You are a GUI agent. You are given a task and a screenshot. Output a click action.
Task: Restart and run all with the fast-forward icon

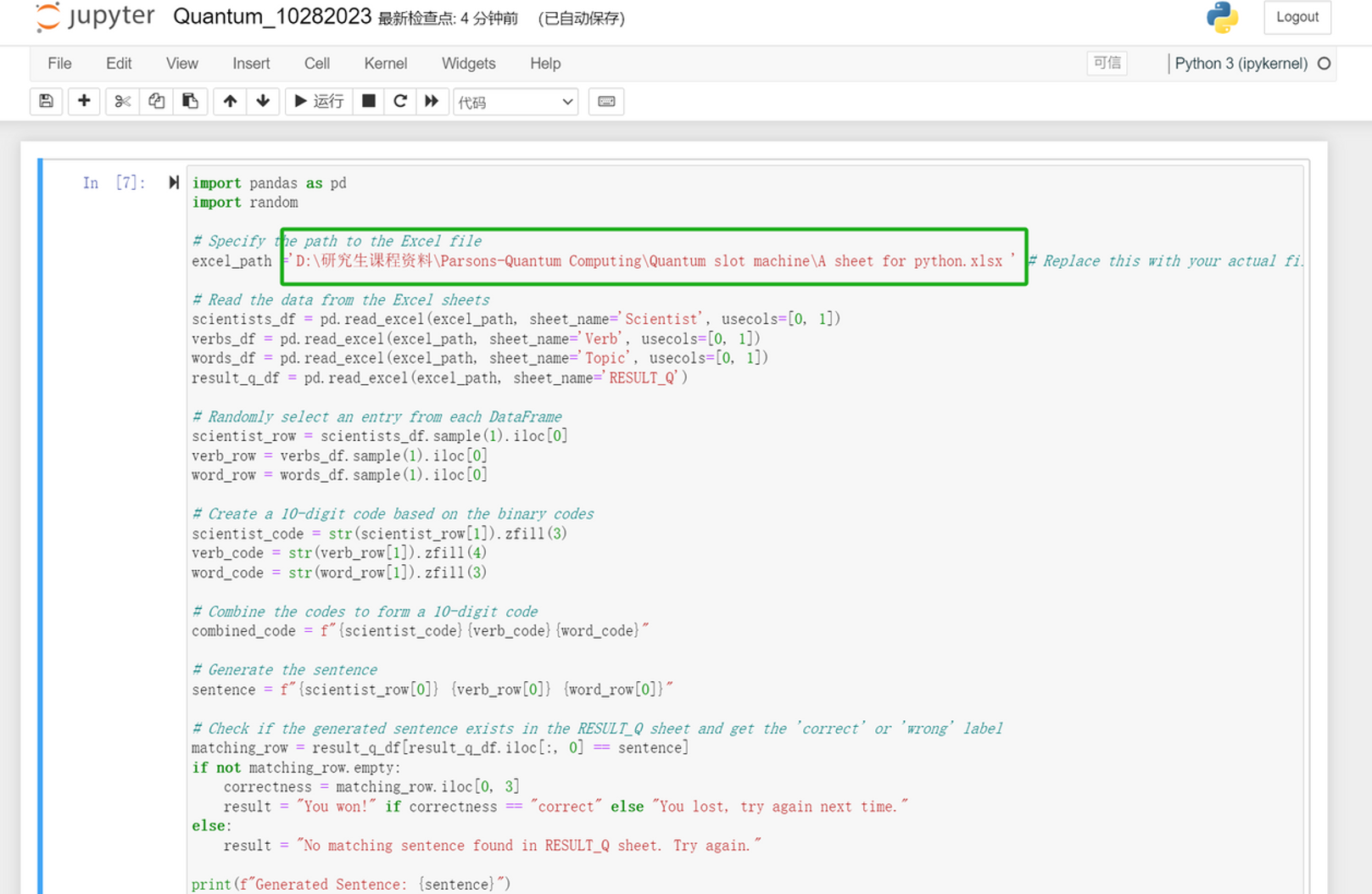(x=432, y=101)
